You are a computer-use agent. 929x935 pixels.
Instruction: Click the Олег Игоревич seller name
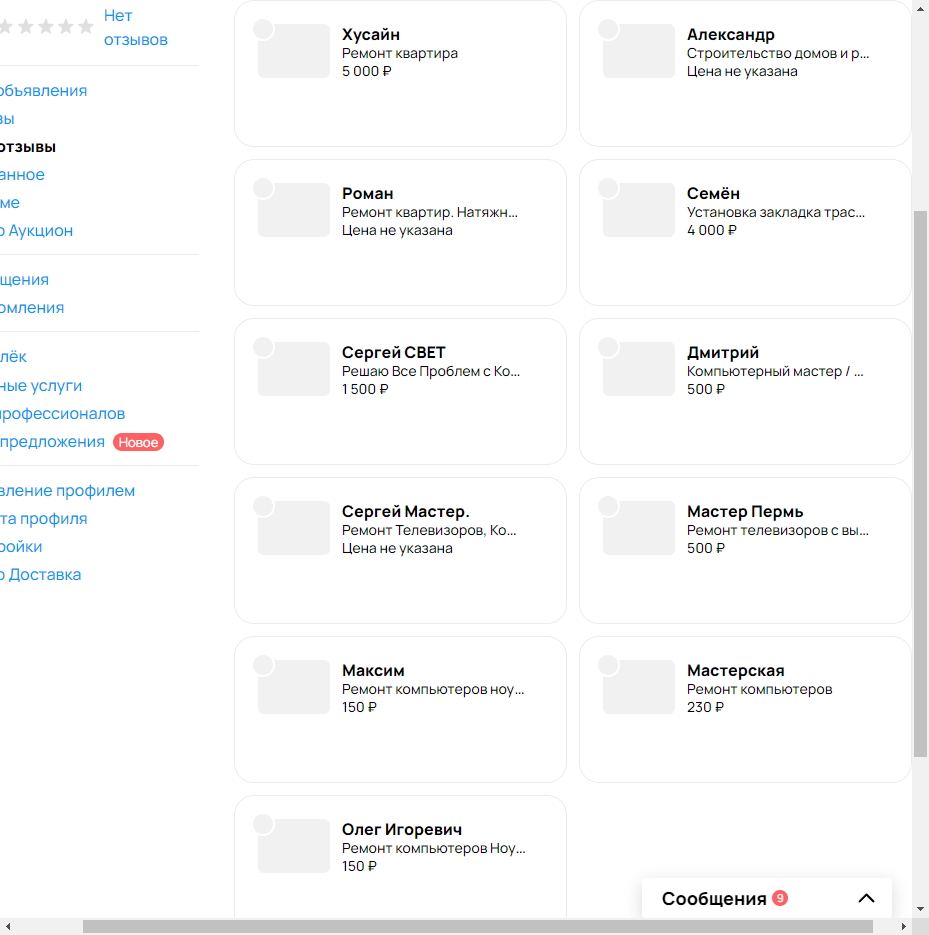coord(402,829)
